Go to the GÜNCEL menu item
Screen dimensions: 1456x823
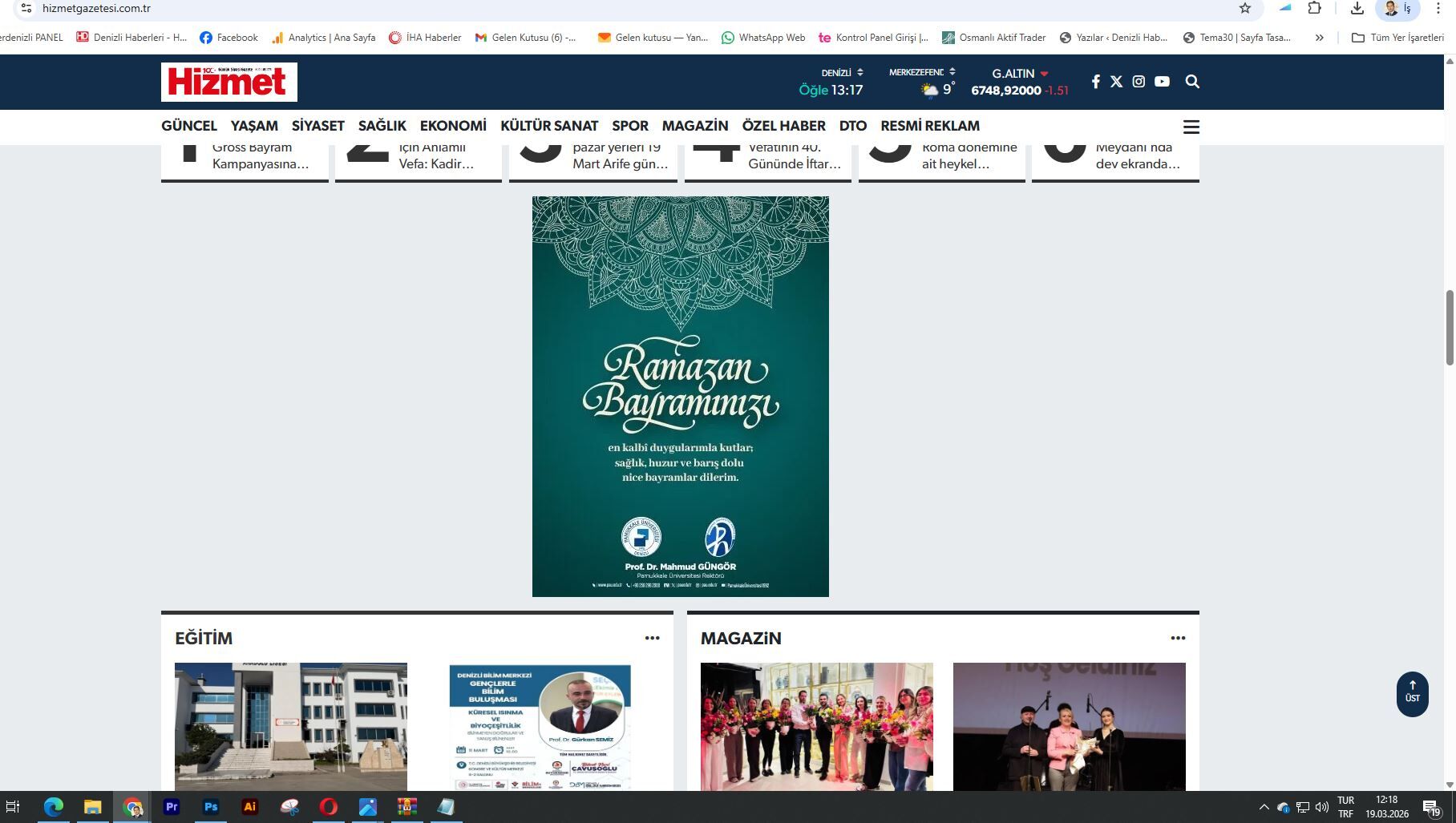tap(189, 126)
